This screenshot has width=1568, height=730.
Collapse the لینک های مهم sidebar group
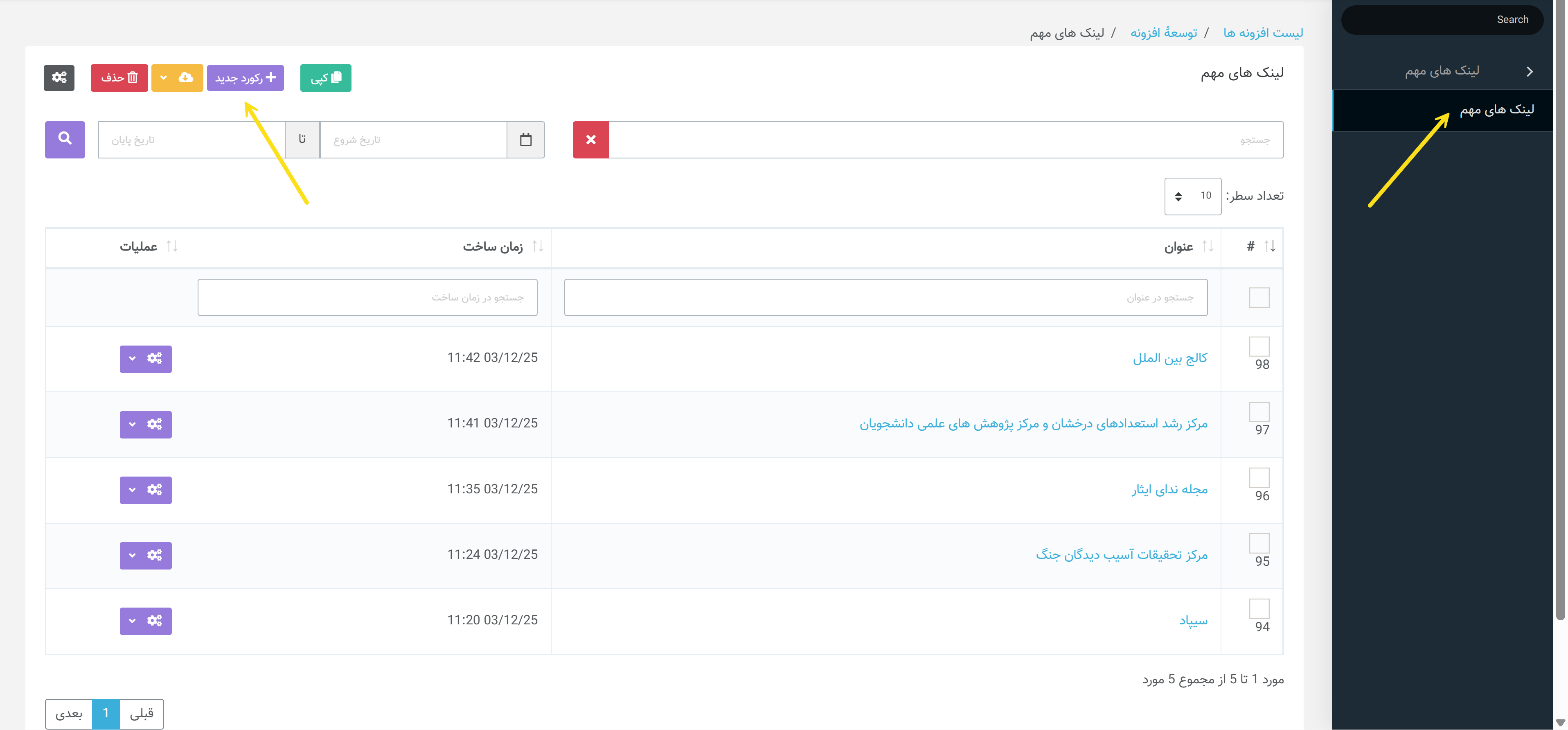(x=1530, y=71)
